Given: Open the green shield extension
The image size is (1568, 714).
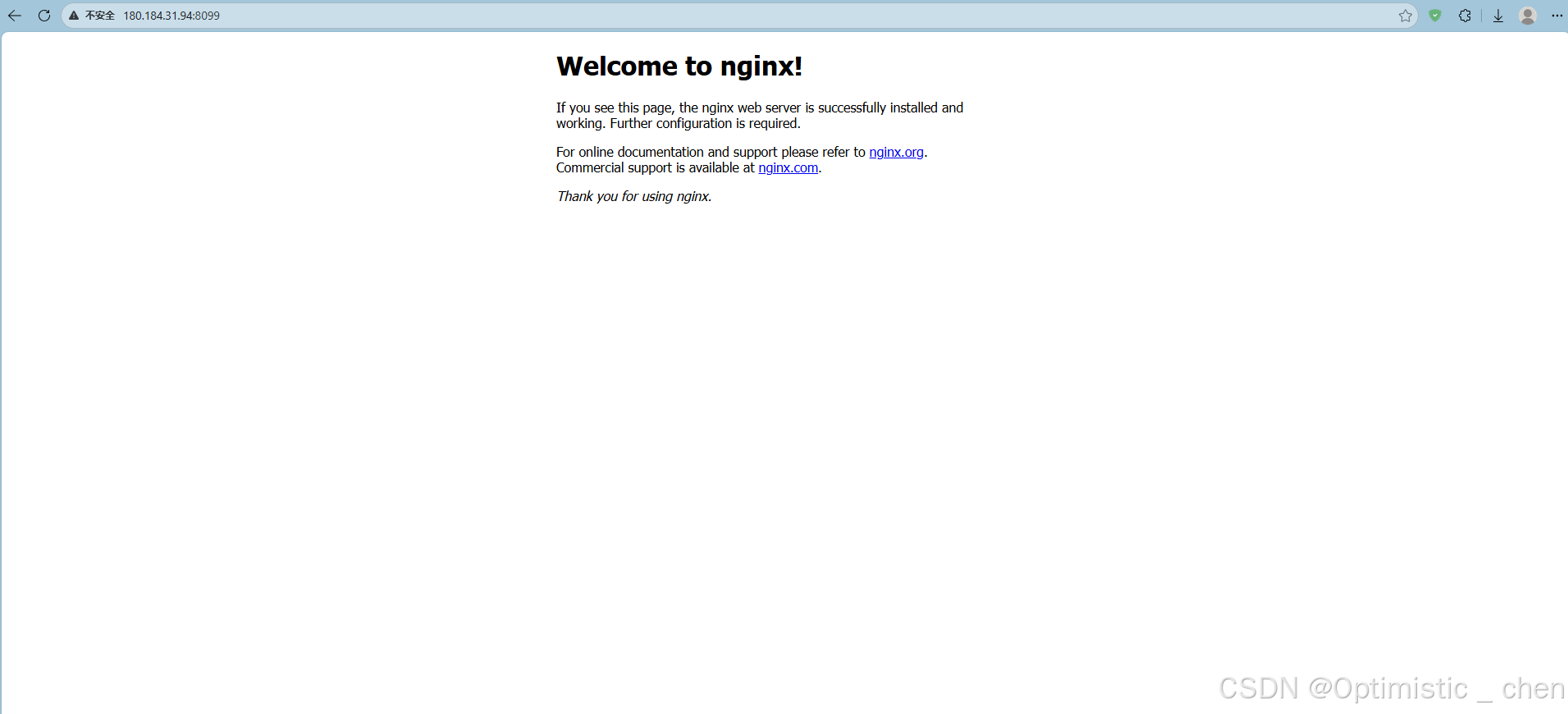Looking at the screenshot, I should [1435, 16].
